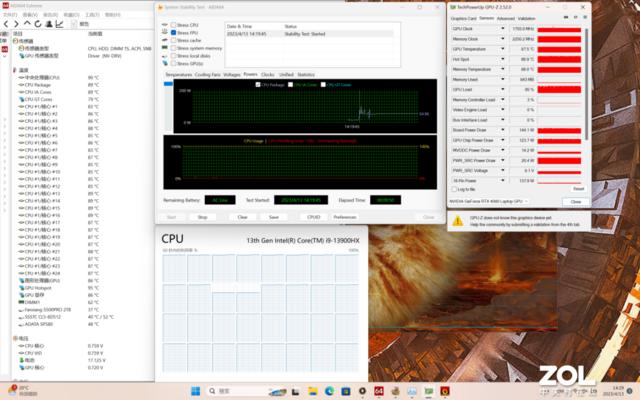Open File Explorer from taskbar

[x=313, y=391]
